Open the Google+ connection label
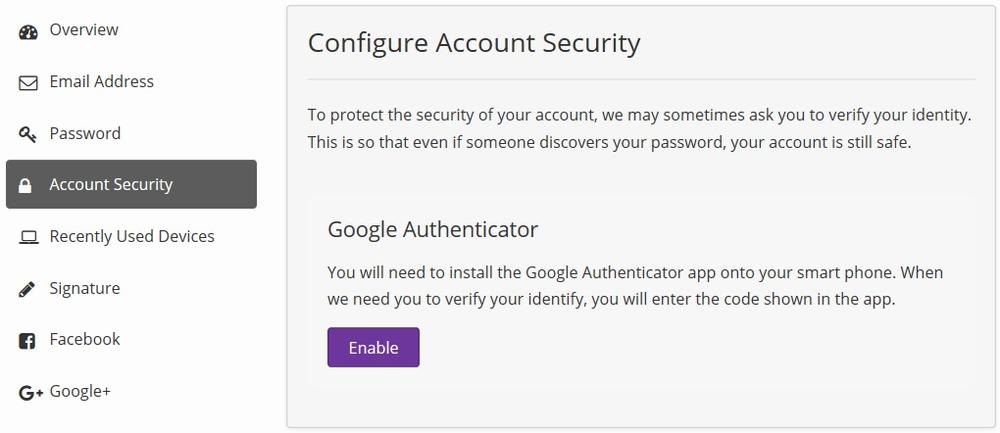This screenshot has width=1000, height=433. pos(80,391)
